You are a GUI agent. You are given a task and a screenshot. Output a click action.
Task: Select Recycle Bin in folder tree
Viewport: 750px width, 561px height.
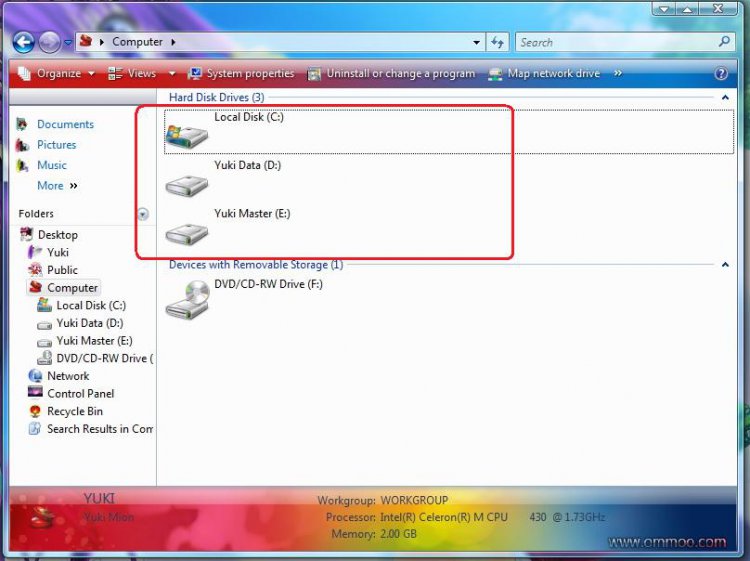[75, 411]
